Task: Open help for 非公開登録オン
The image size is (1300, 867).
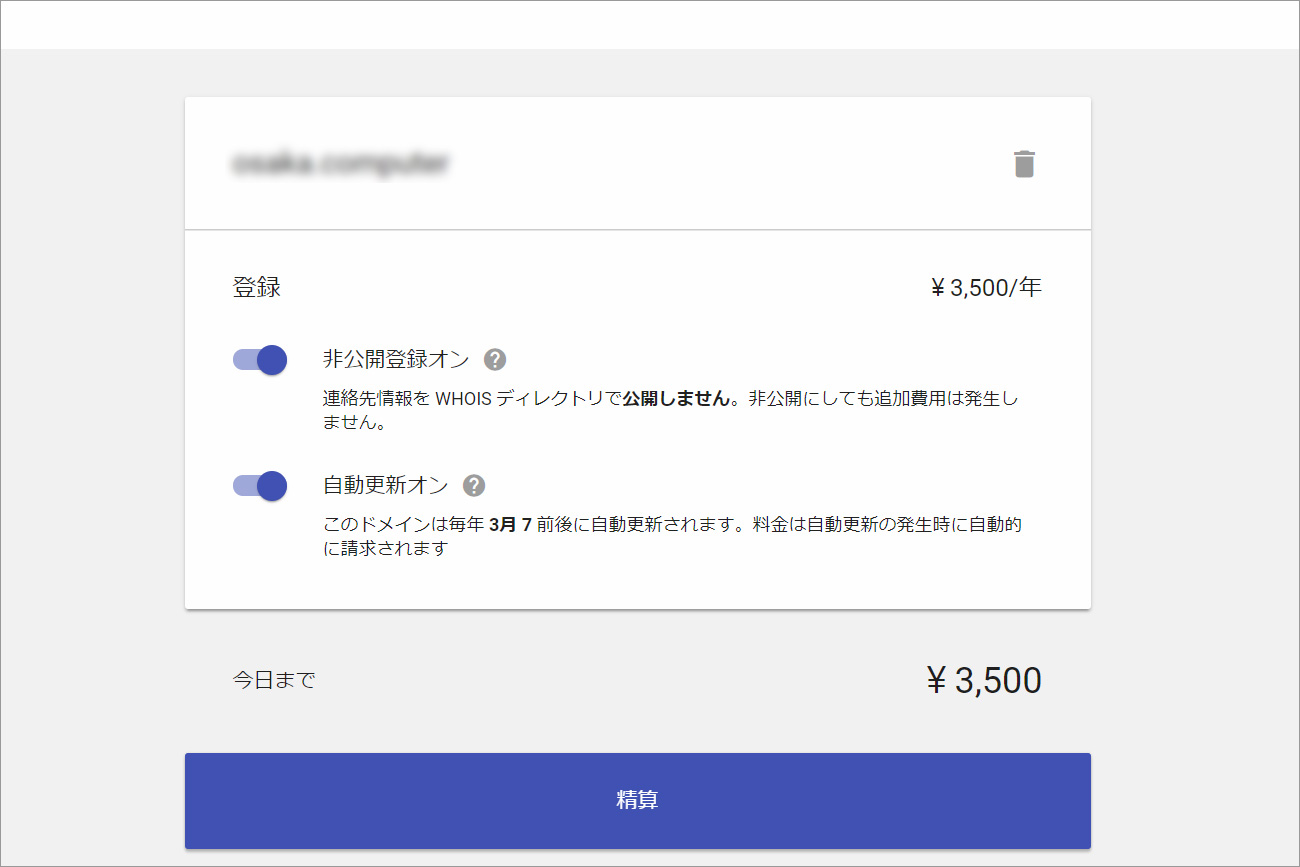Action: pos(494,360)
